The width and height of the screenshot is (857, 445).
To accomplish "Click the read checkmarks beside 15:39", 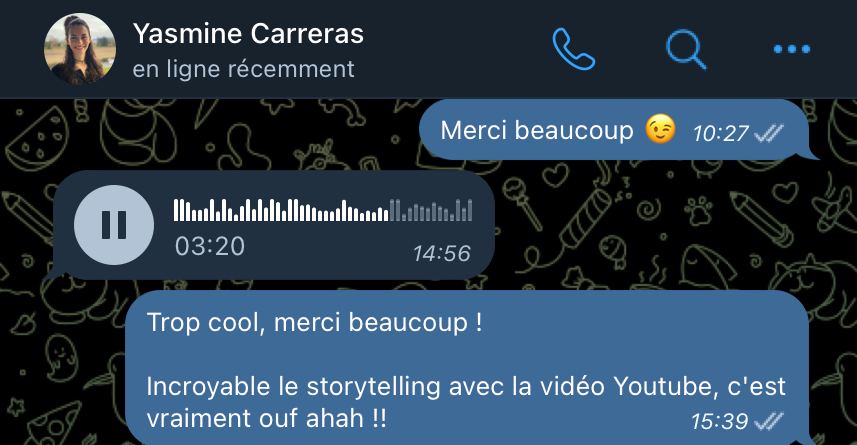I will [768, 421].
